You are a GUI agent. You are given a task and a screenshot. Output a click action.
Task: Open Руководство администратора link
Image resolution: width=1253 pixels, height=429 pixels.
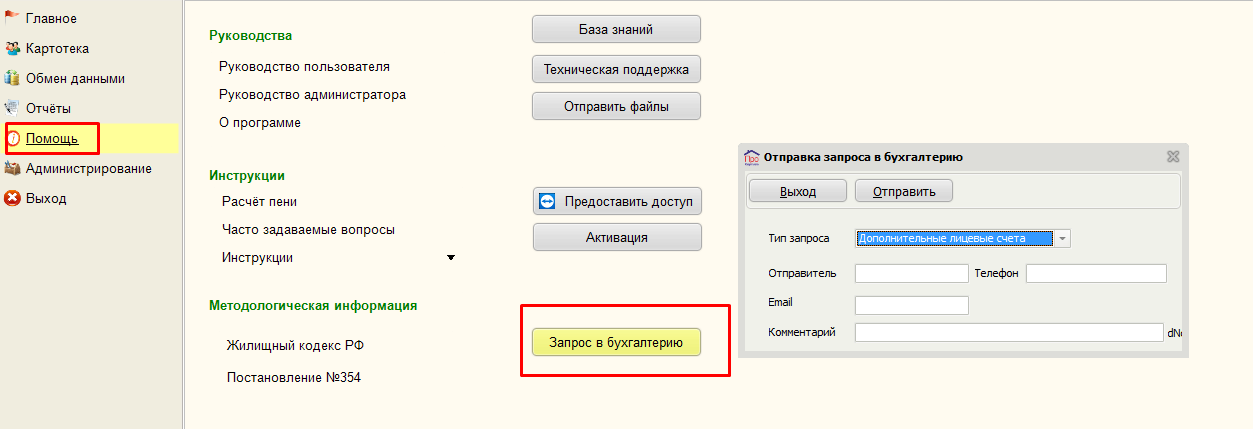coord(312,95)
